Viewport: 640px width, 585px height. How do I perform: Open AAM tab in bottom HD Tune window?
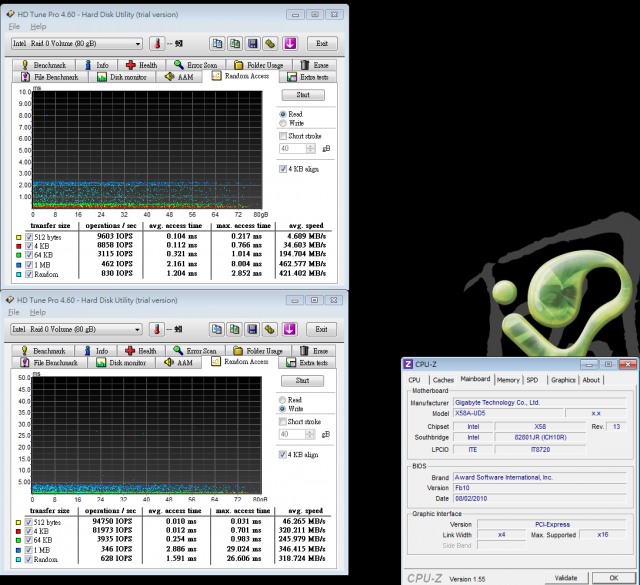click(x=179, y=363)
